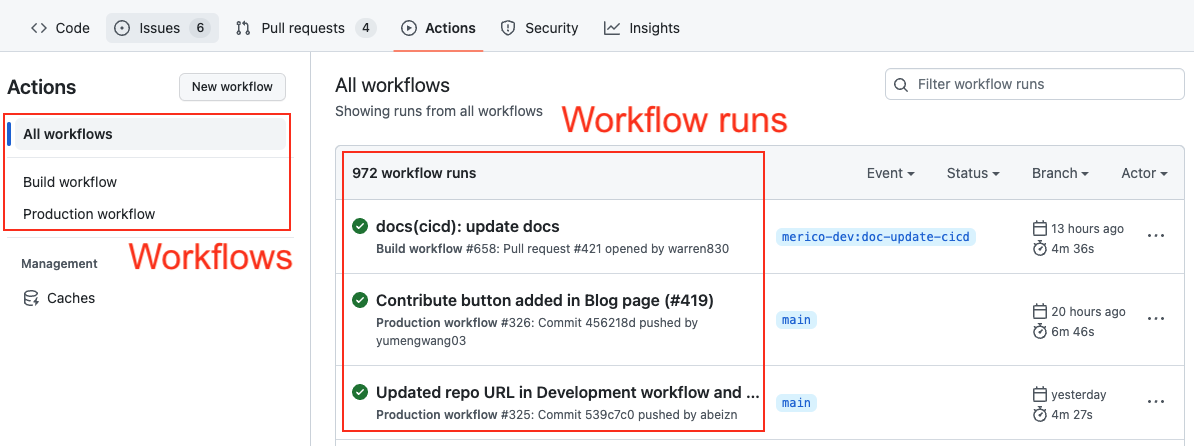Open the merico-dev:doc-update-cicd branch label

click(x=874, y=237)
